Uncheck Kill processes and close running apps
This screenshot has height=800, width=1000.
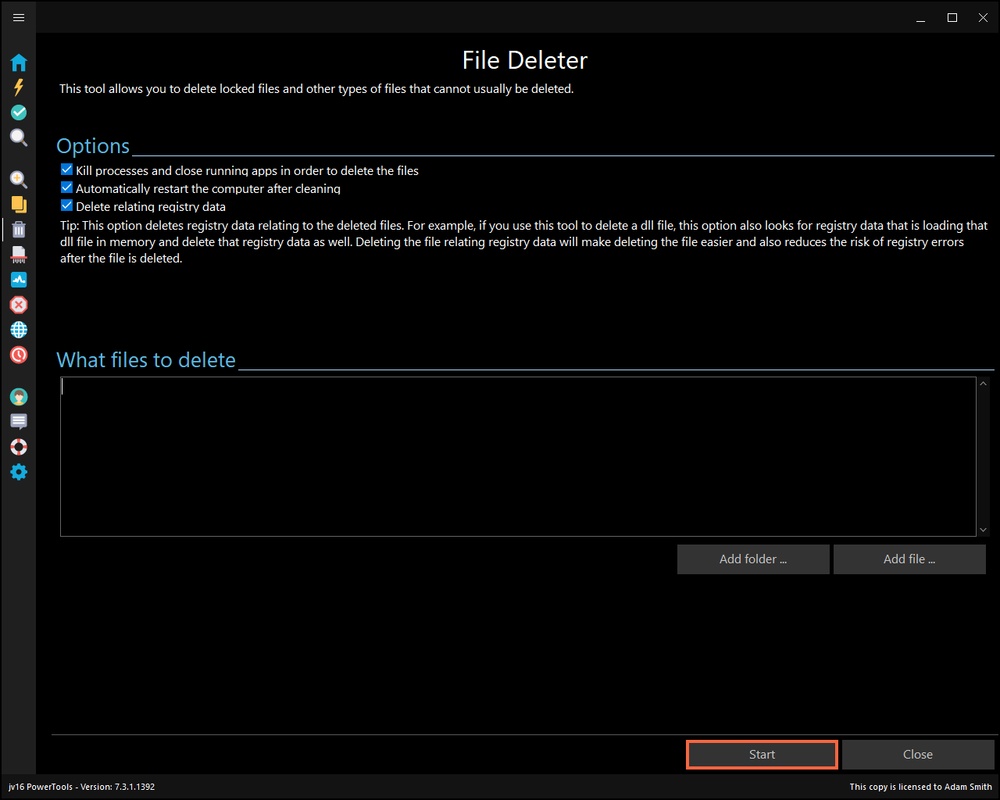click(66, 170)
